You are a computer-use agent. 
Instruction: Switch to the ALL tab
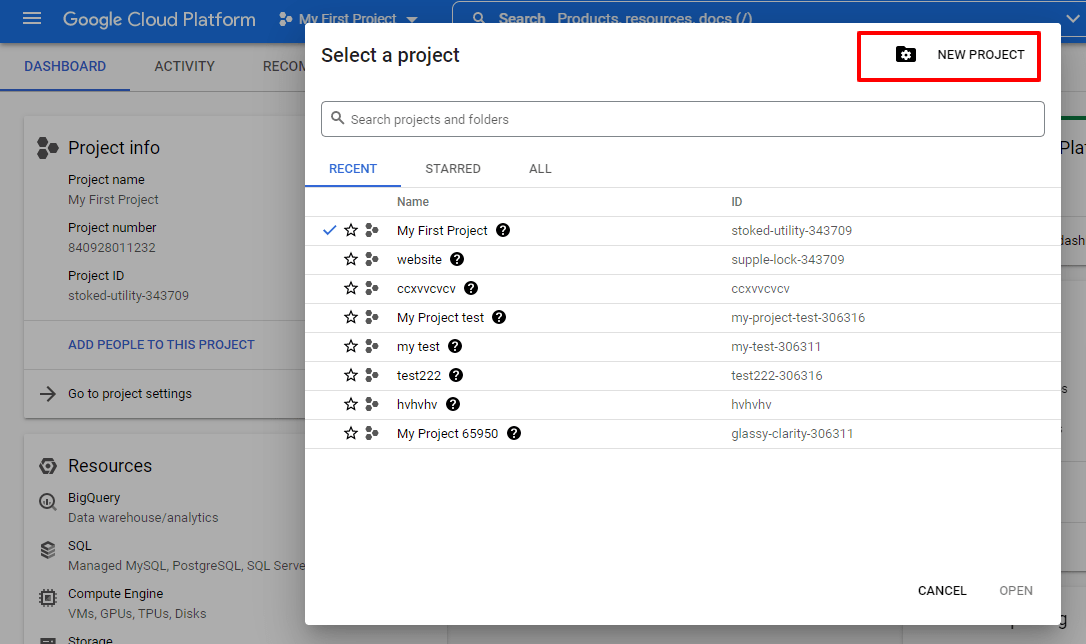540,169
